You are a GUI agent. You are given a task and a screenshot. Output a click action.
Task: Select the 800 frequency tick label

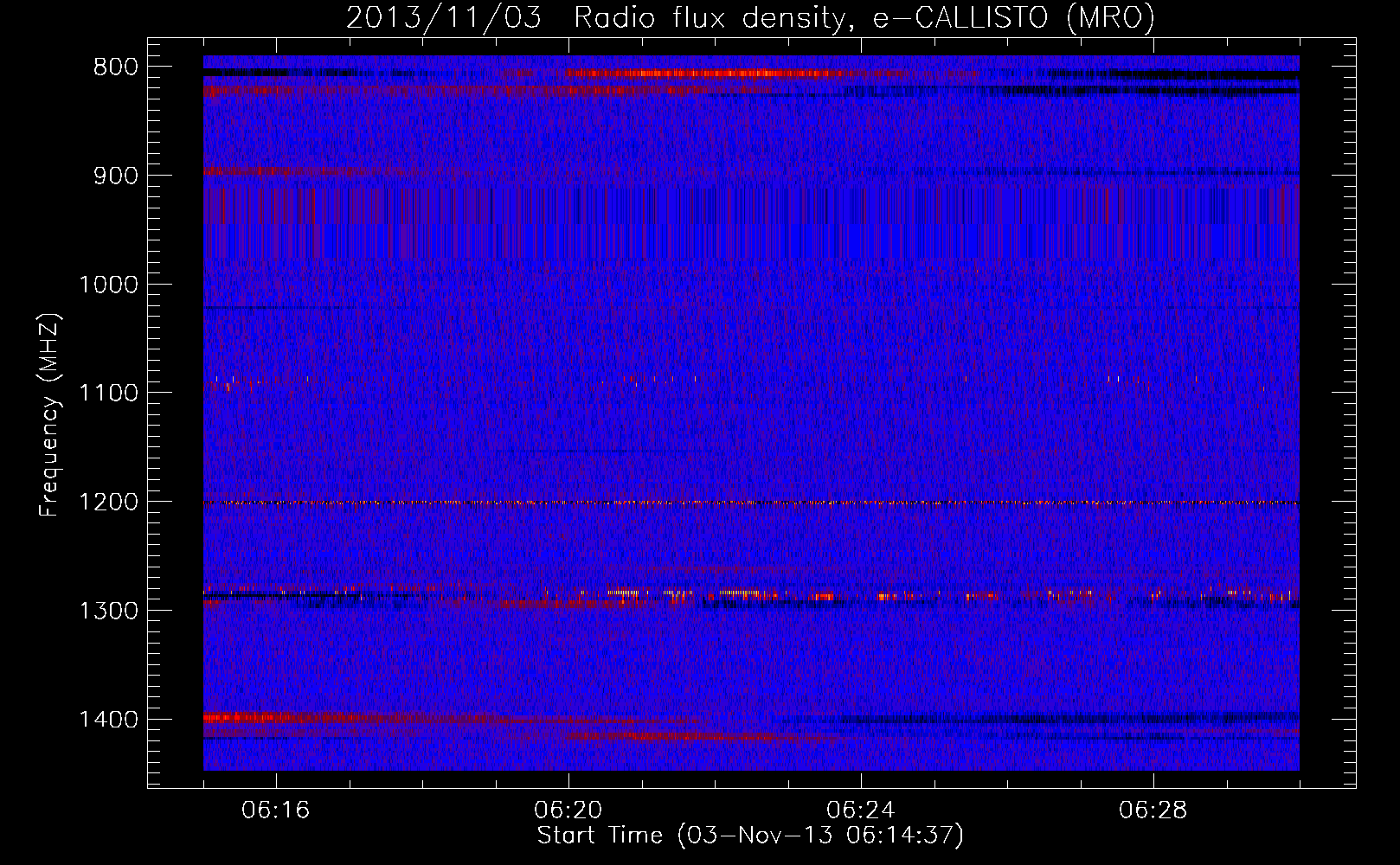(115, 67)
